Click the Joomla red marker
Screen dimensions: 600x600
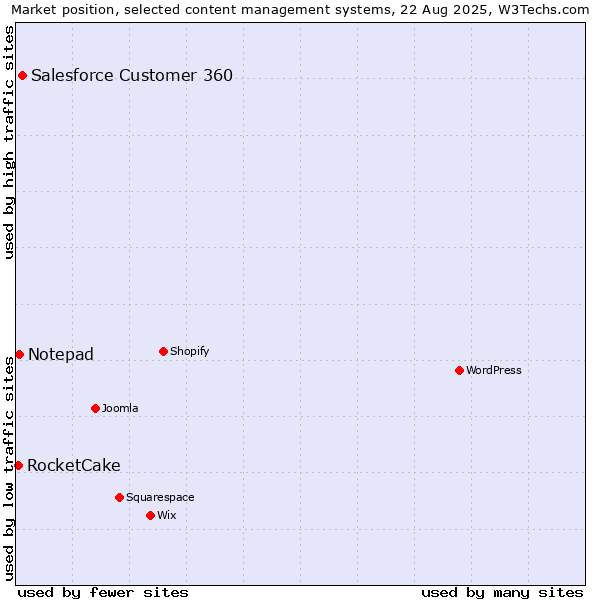point(96,408)
